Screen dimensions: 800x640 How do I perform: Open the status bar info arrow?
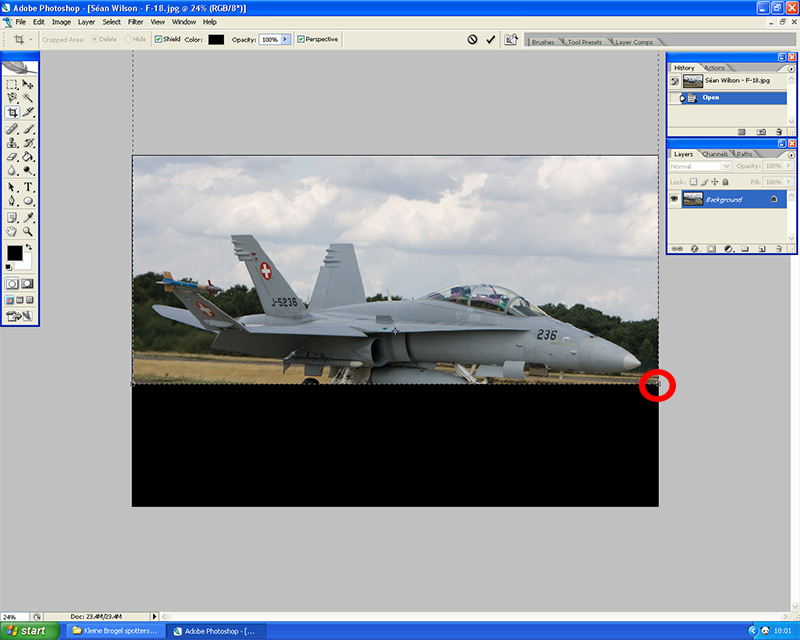pyautogui.click(x=154, y=617)
